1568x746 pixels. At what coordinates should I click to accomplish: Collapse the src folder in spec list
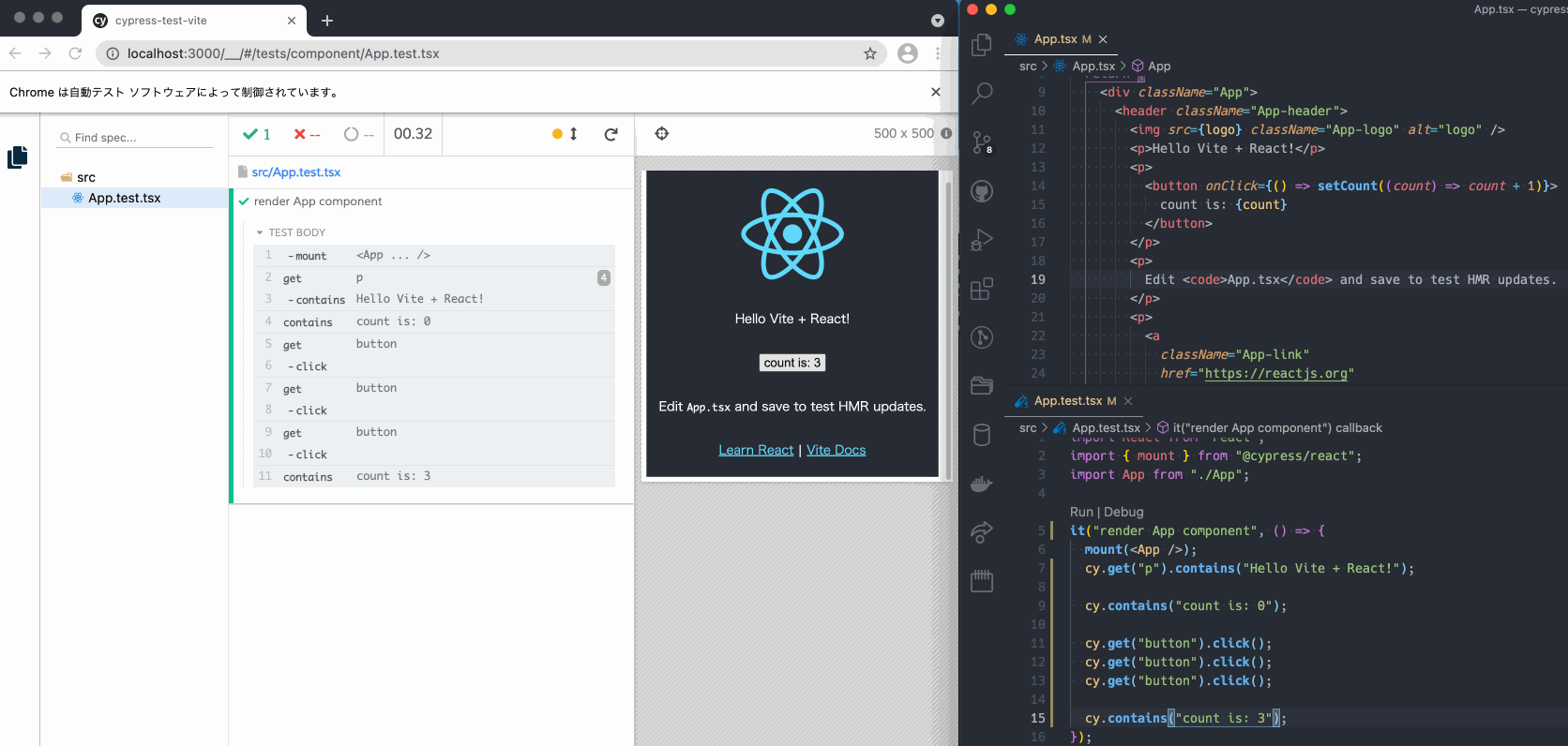pyautogui.click(x=79, y=177)
